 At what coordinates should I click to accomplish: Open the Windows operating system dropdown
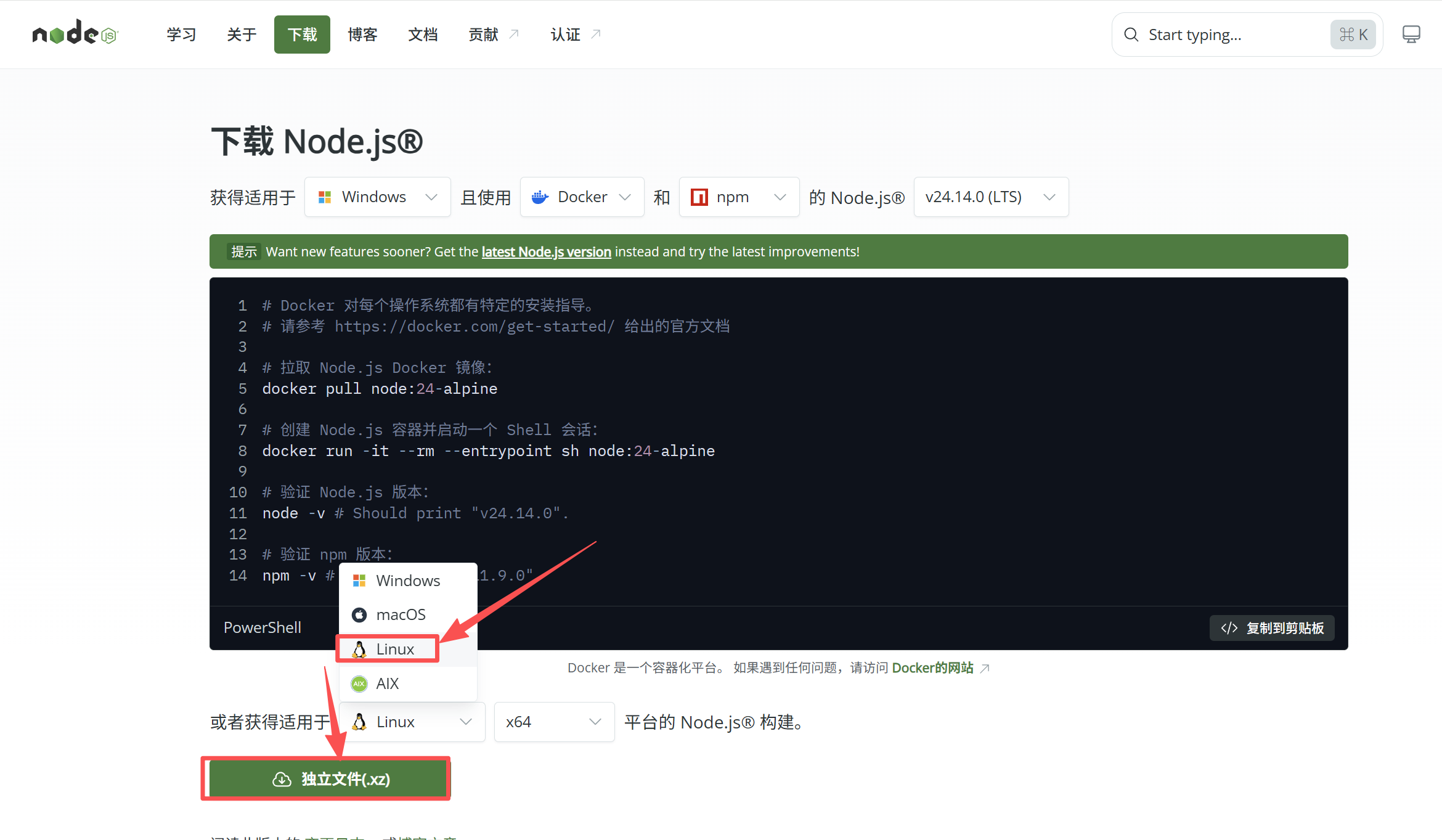[377, 197]
